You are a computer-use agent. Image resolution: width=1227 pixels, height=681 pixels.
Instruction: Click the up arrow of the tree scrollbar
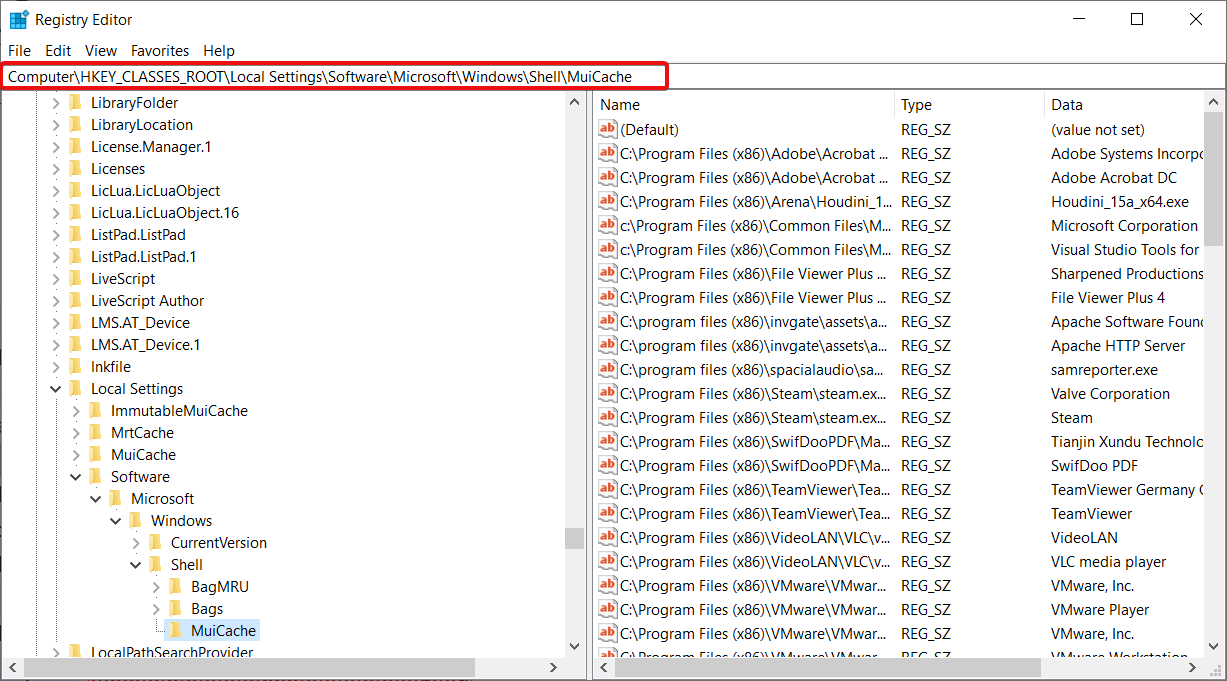coord(574,102)
